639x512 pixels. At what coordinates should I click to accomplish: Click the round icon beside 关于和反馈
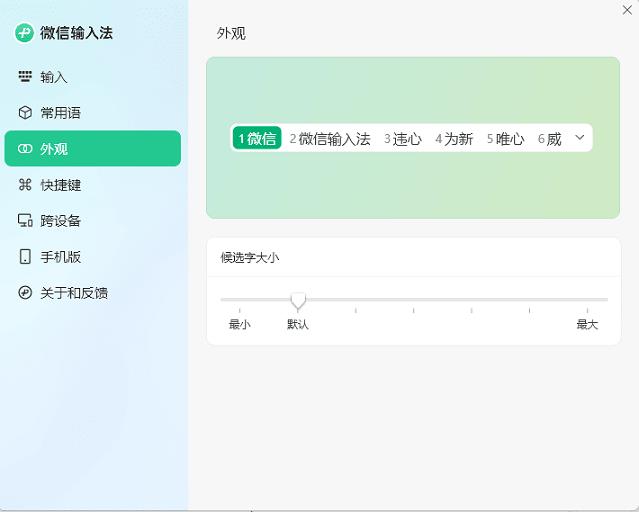(25, 292)
